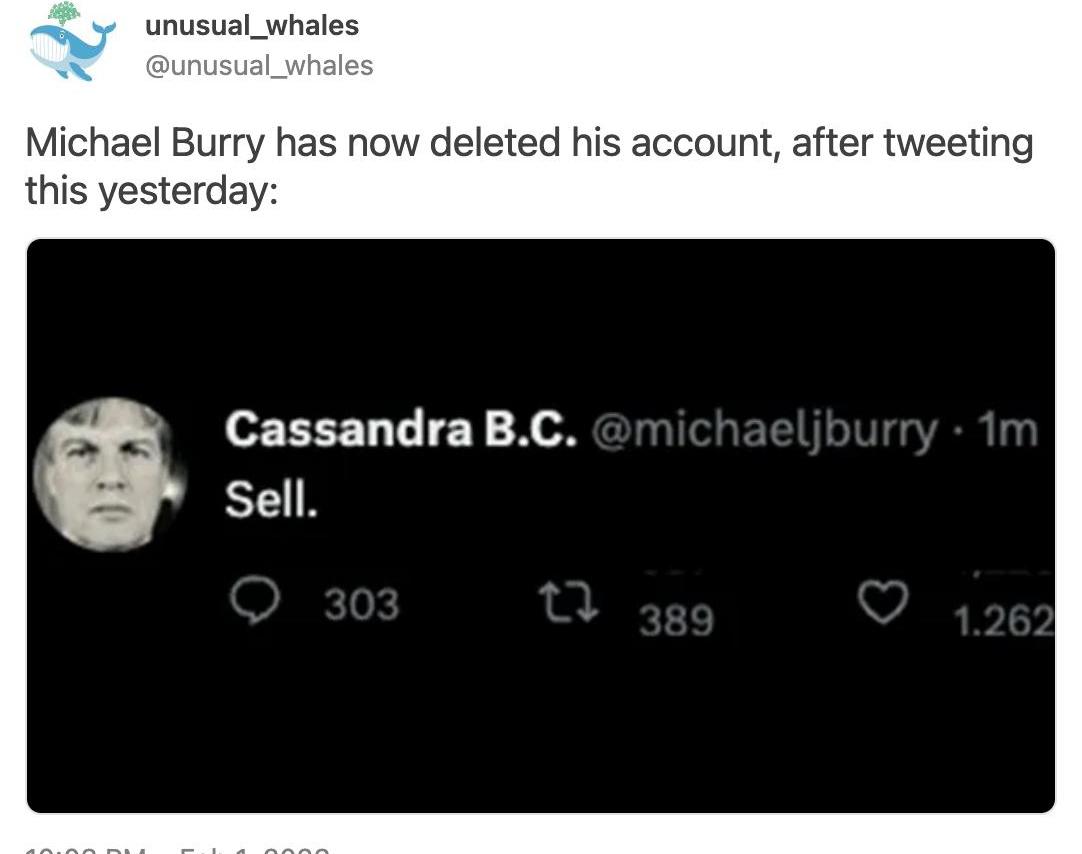
Task: Click the retweet arrows icon
Action: tap(568, 603)
